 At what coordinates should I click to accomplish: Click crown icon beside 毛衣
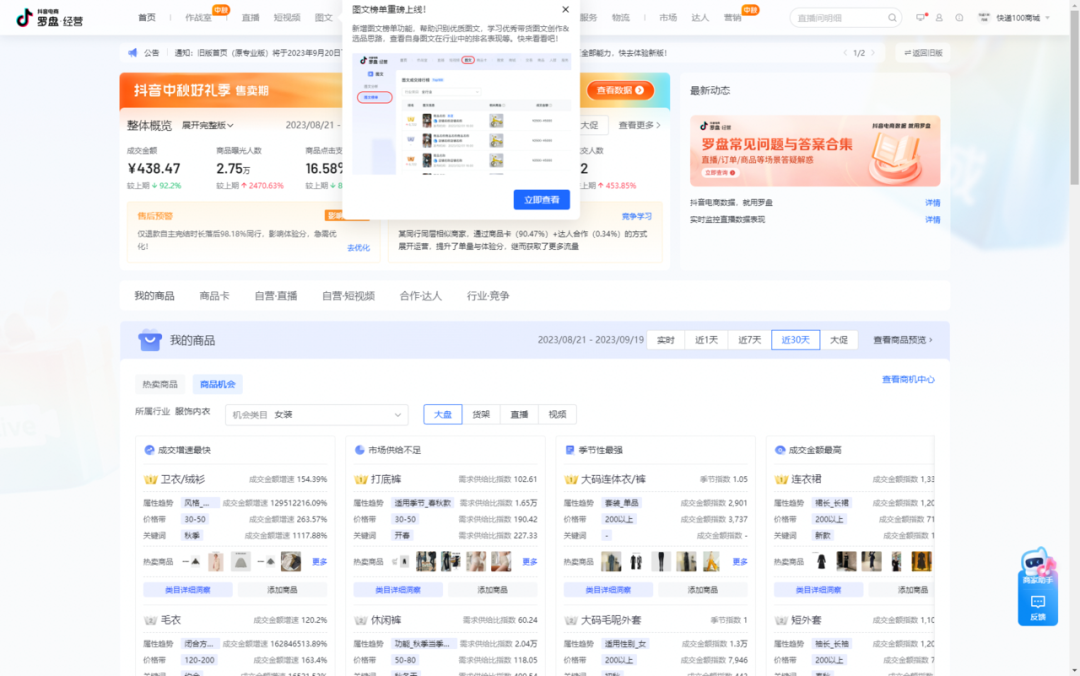point(150,620)
